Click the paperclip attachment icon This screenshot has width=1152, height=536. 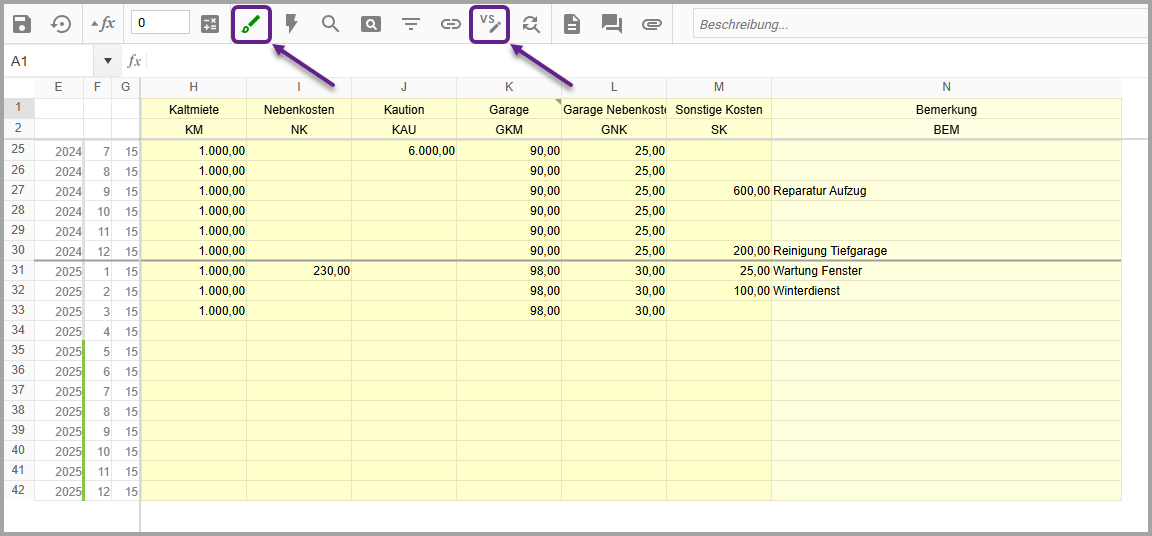[652, 24]
